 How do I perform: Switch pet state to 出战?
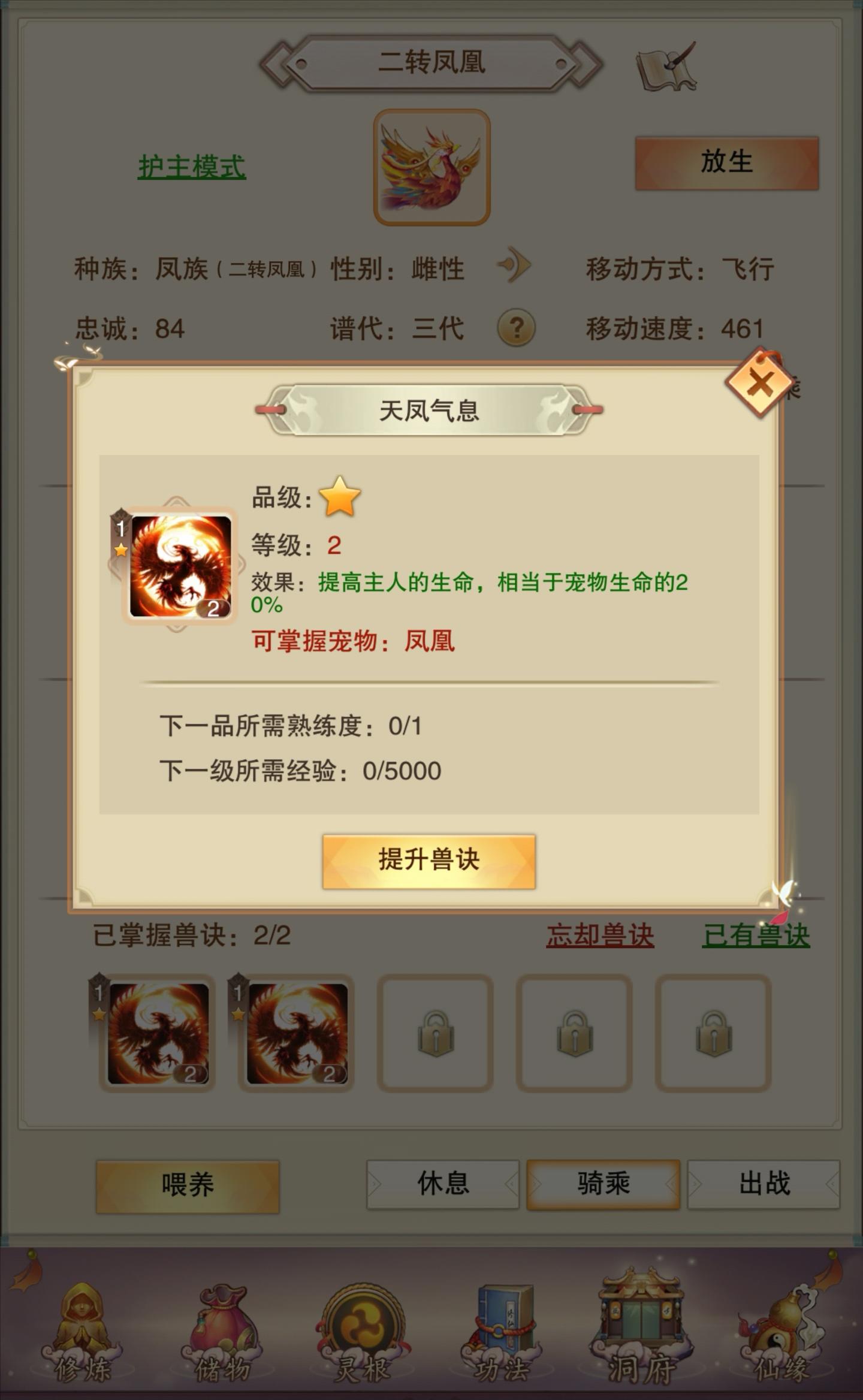tap(764, 1184)
